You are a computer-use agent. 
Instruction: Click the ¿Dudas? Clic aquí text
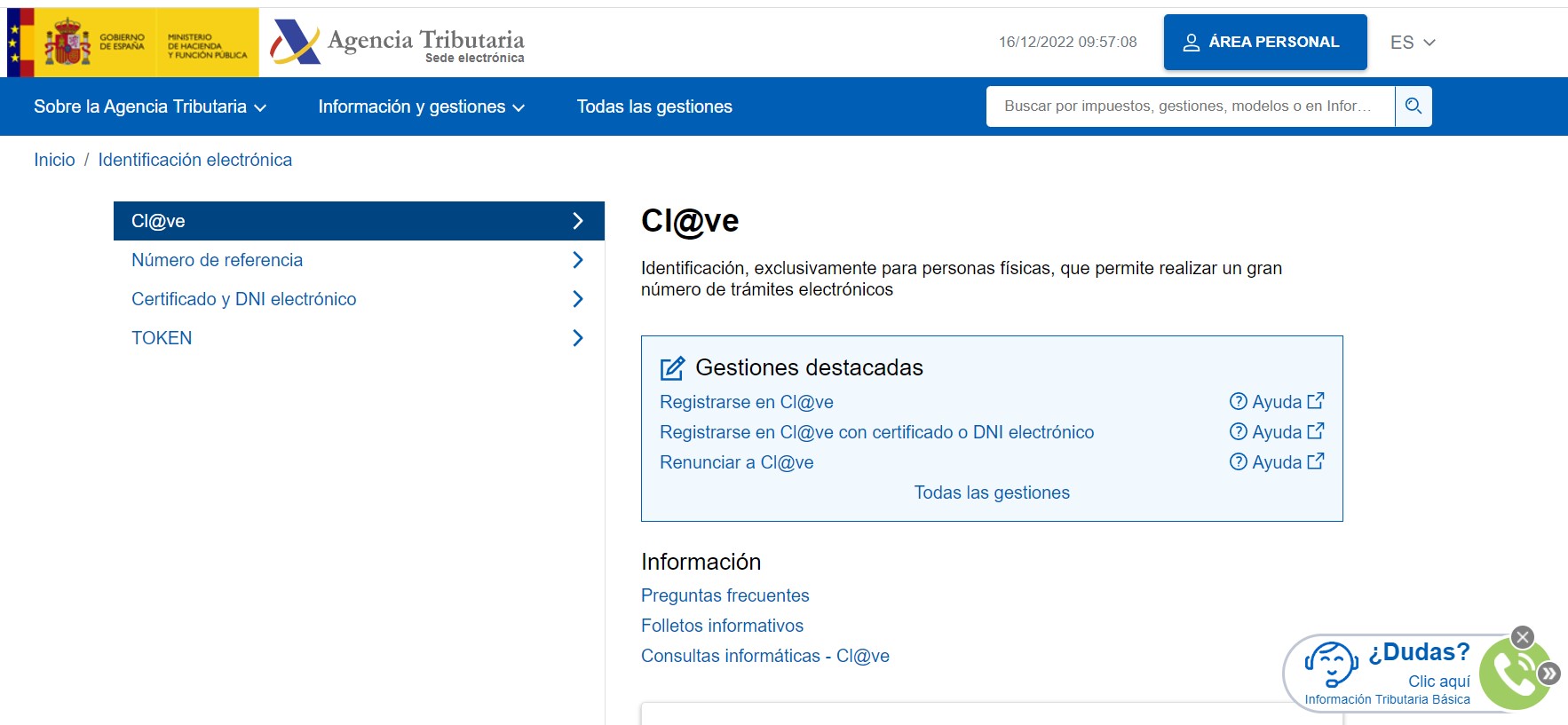1419,664
